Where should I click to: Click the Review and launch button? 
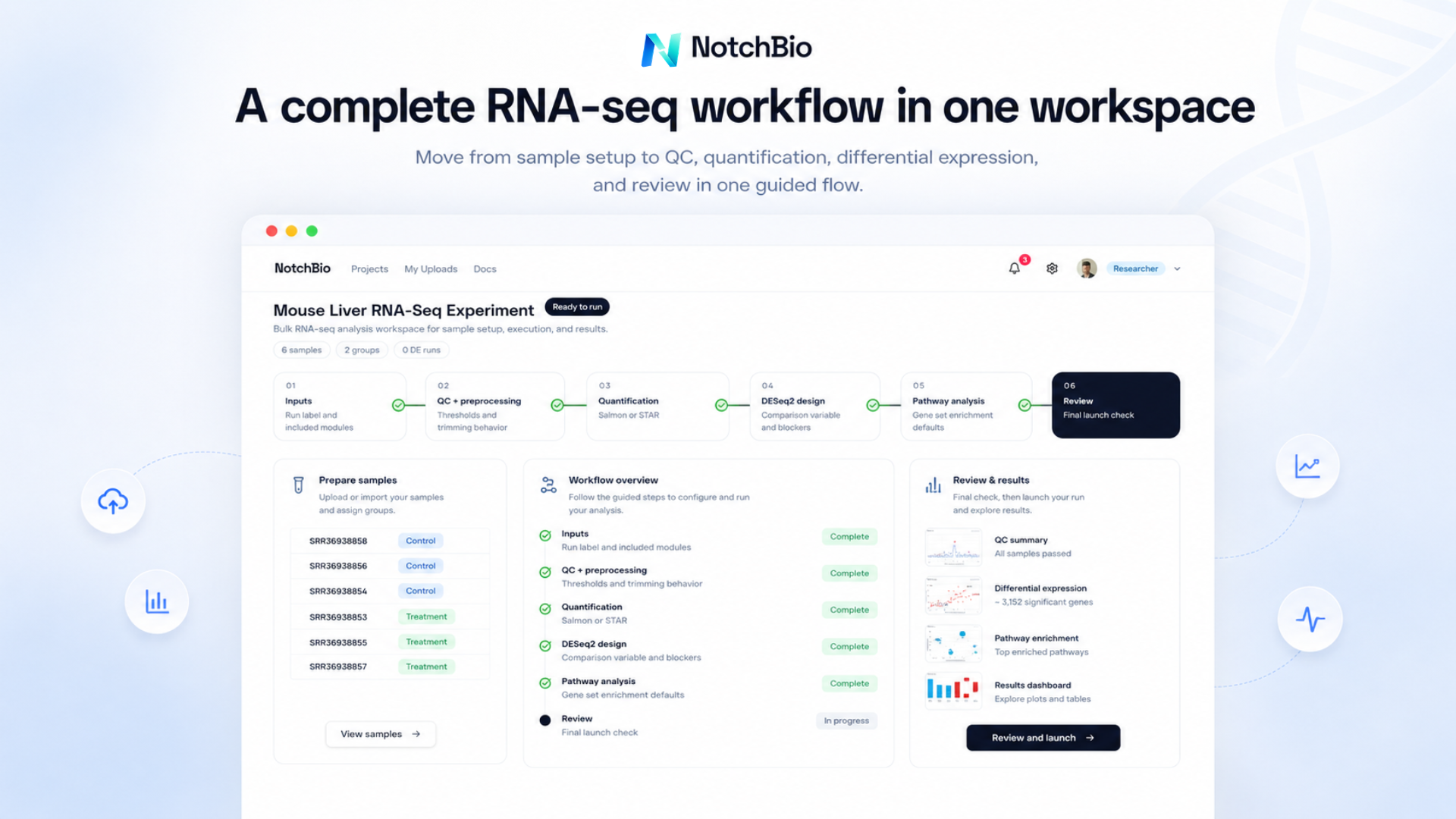point(1043,738)
